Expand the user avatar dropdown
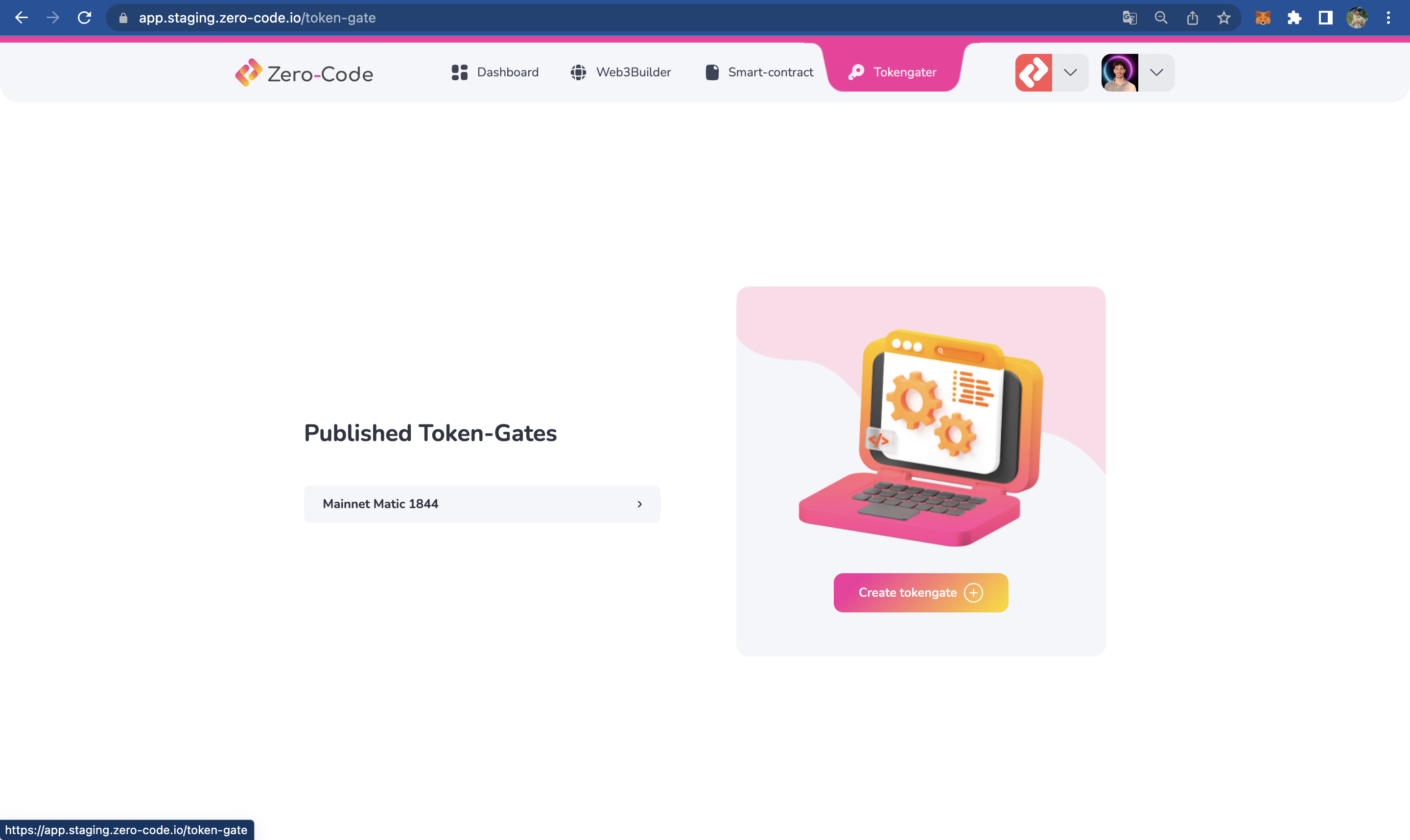The width and height of the screenshot is (1410, 840). click(1156, 72)
